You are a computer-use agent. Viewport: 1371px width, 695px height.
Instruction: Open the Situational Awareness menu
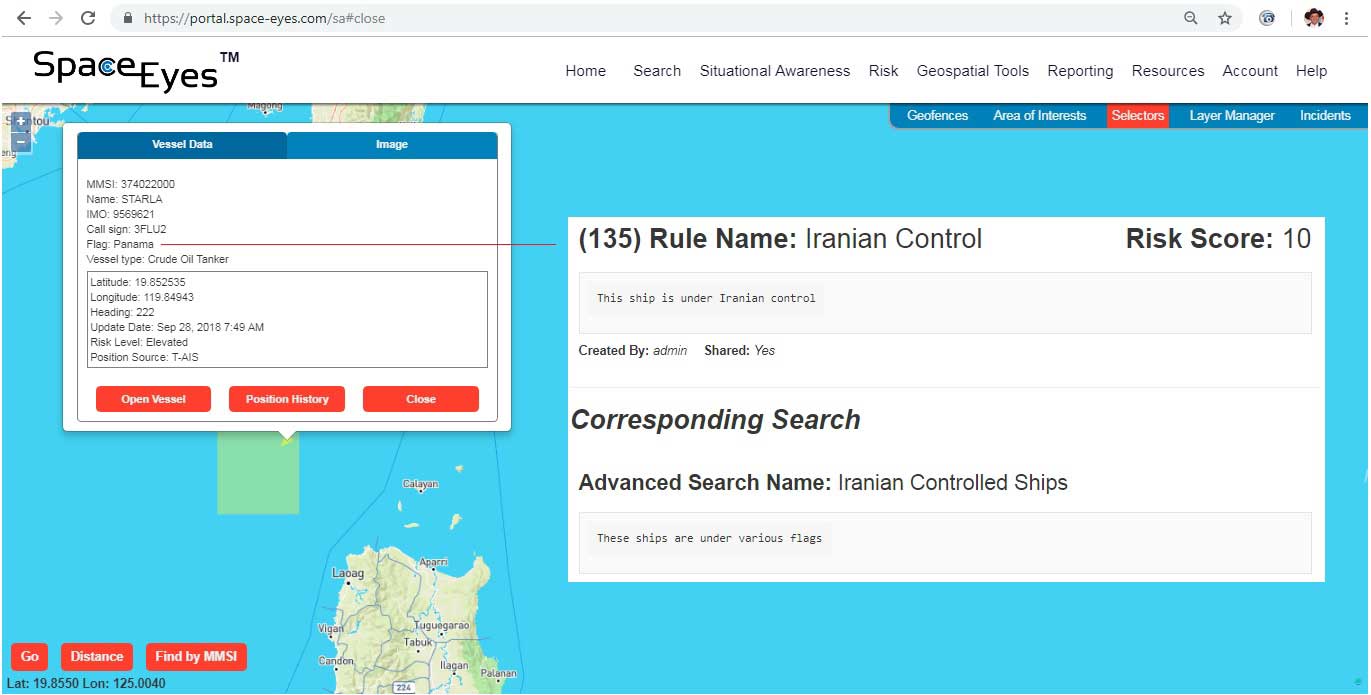pos(774,71)
